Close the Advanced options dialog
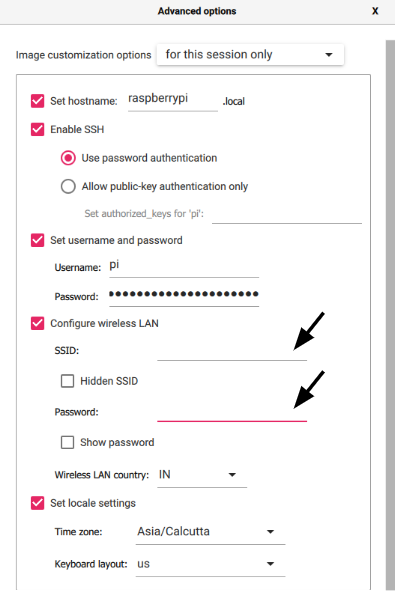Image resolution: width=395 pixels, height=592 pixels. pos(375,11)
